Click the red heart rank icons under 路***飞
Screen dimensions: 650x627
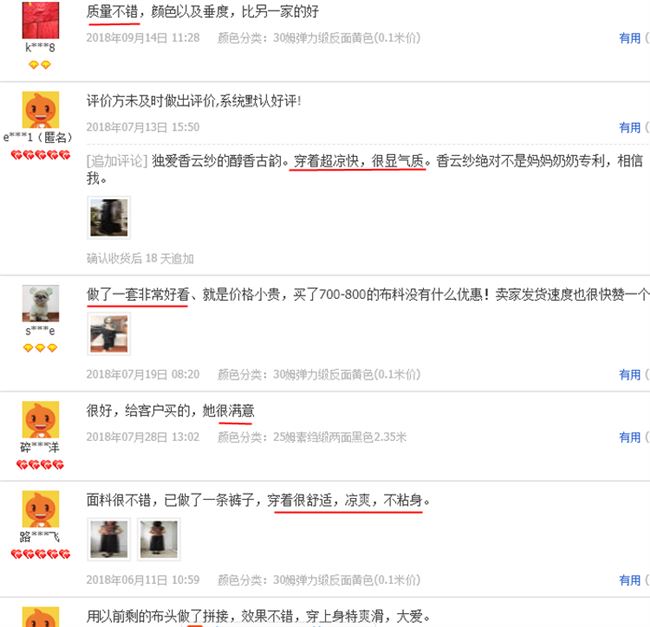click(40, 554)
